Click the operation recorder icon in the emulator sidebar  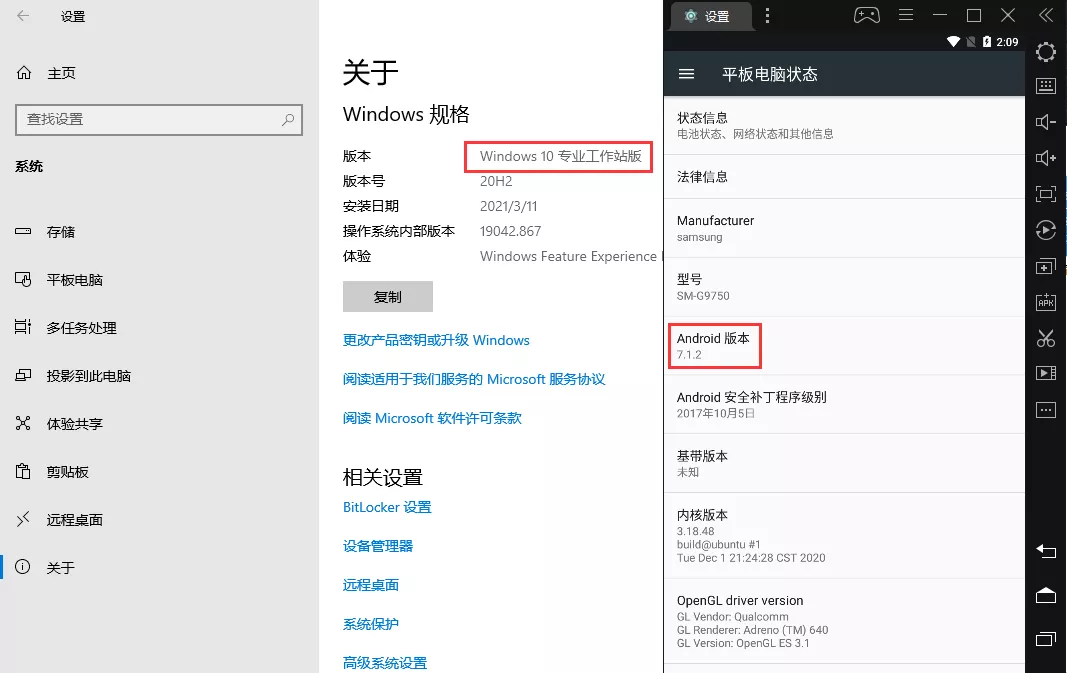pyautogui.click(x=1046, y=230)
